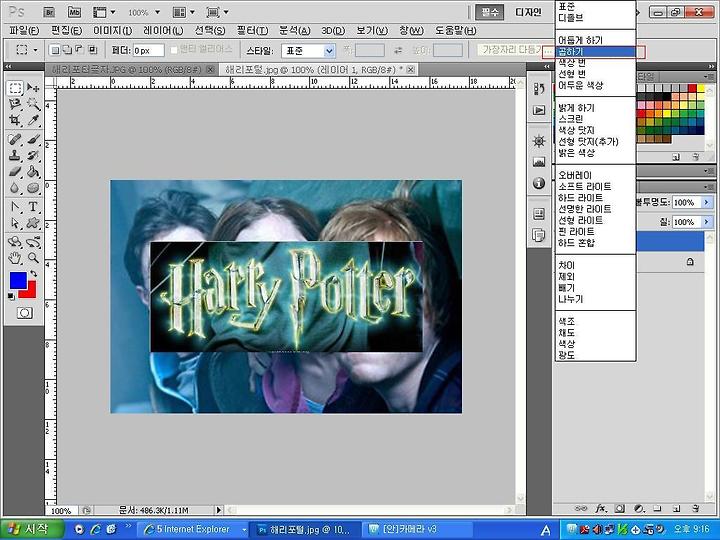Select the Magic Wand tool
Viewport: 720px width, 540px height.
tap(33, 104)
